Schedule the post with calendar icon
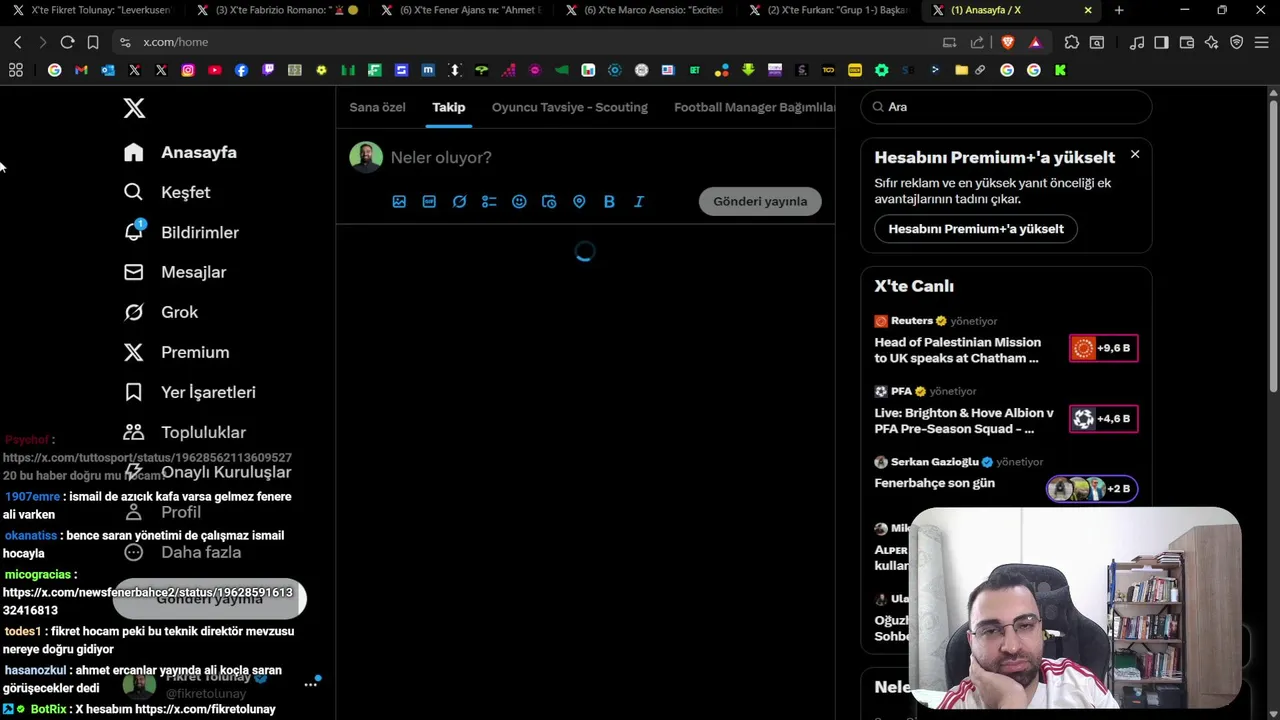Image resolution: width=1280 pixels, height=720 pixels. click(549, 201)
